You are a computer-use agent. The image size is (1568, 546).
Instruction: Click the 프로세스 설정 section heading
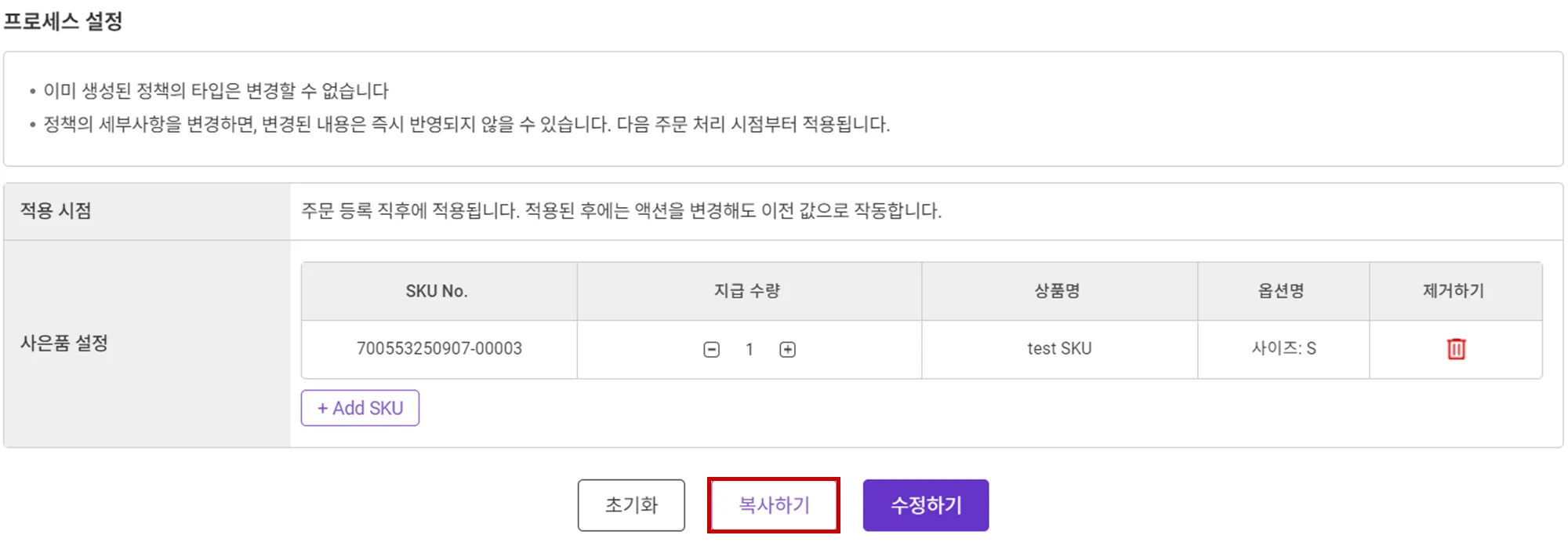click(63, 21)
